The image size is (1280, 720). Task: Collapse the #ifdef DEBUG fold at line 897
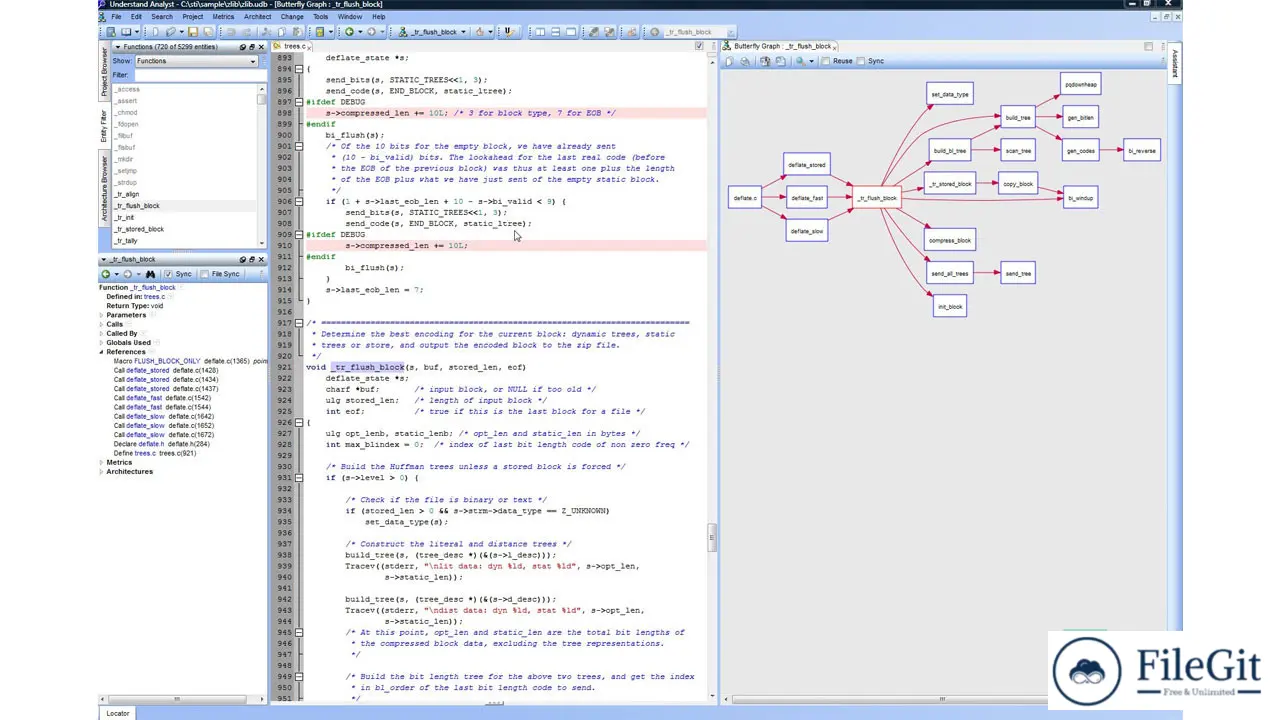point(298,102)
